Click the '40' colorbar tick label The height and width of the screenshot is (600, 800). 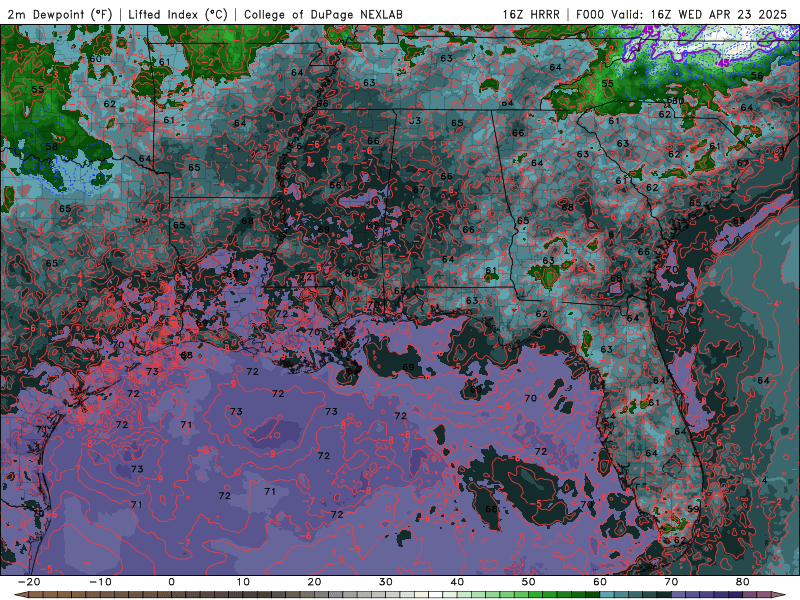pyautogui.click(x=457, y=582)
